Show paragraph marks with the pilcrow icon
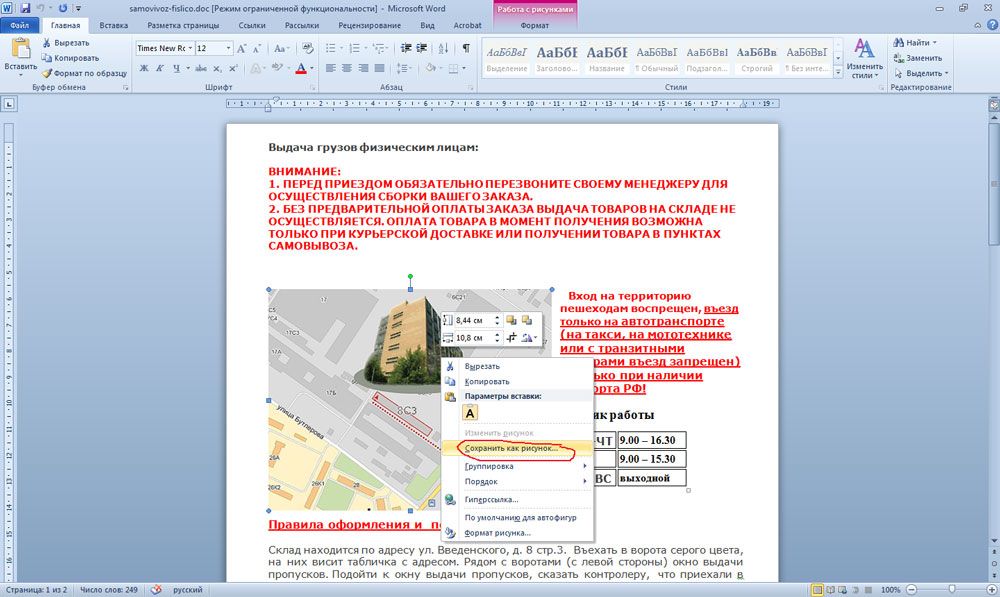The height and width of the screenshot is (597, 1000). point(465,48)
